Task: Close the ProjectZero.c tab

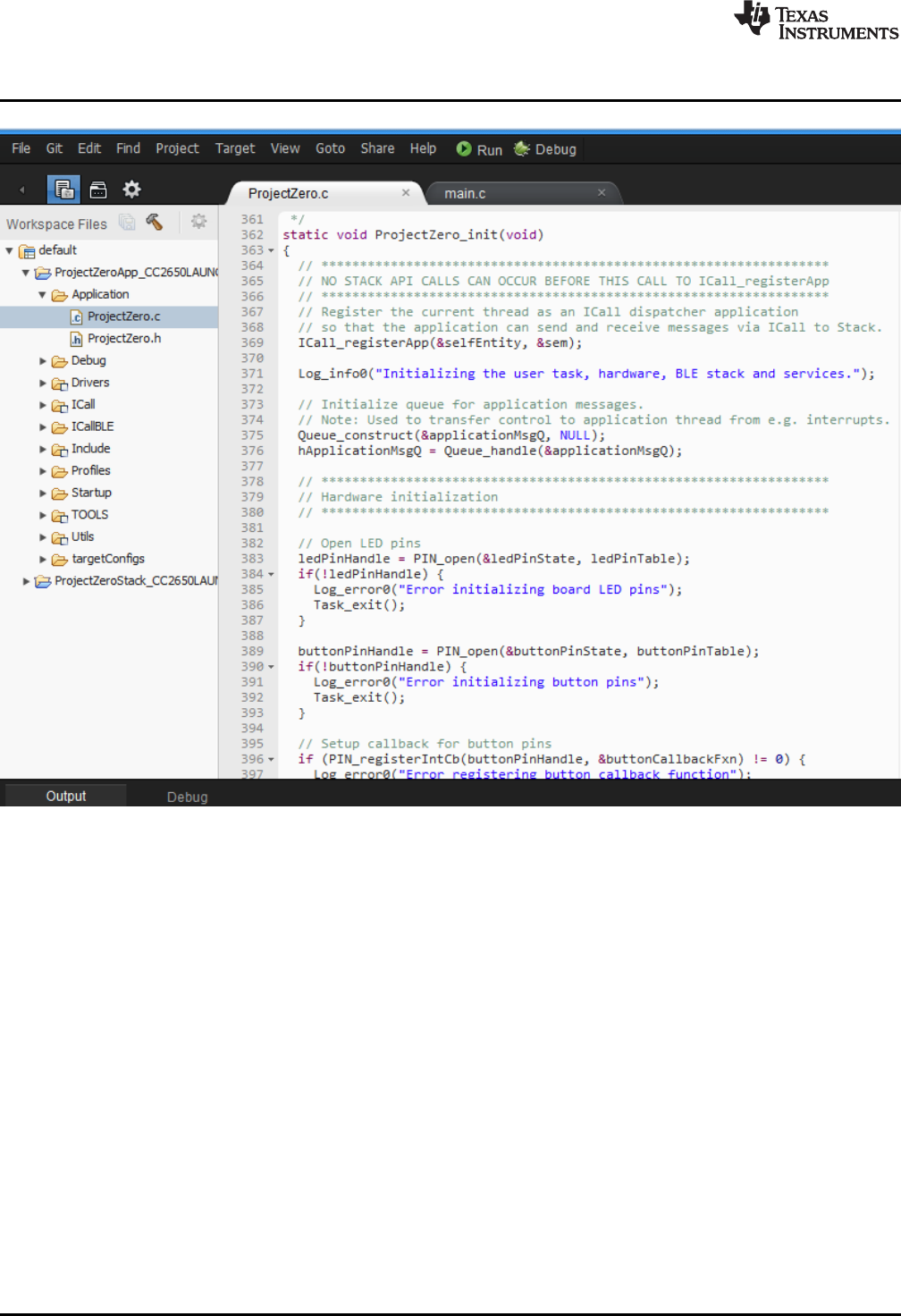Action: click(x=406, y=193)
